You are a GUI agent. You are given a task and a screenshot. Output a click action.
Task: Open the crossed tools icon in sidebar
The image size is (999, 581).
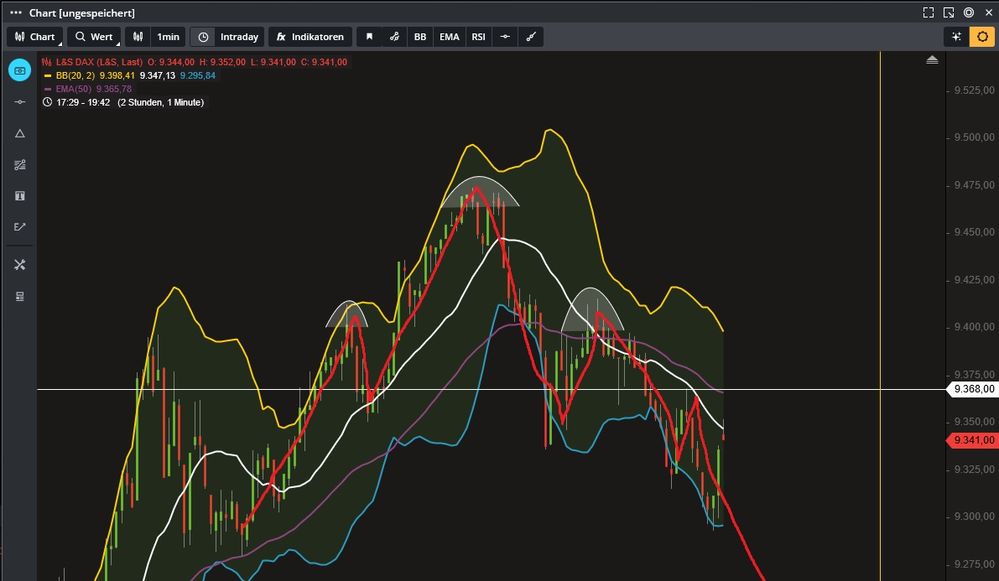19,265
